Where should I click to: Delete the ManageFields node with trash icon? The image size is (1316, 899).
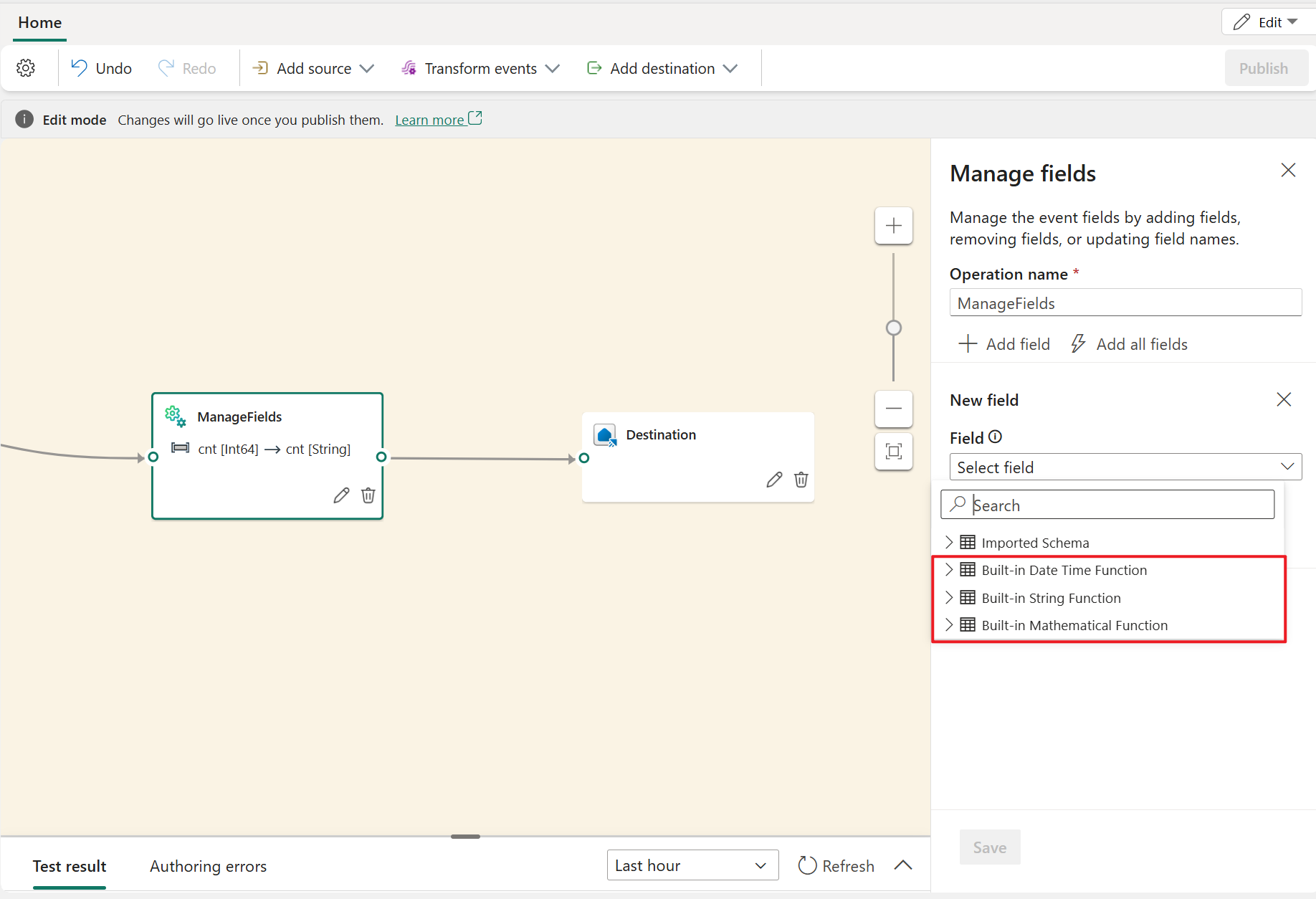click(x=368, y=495)
